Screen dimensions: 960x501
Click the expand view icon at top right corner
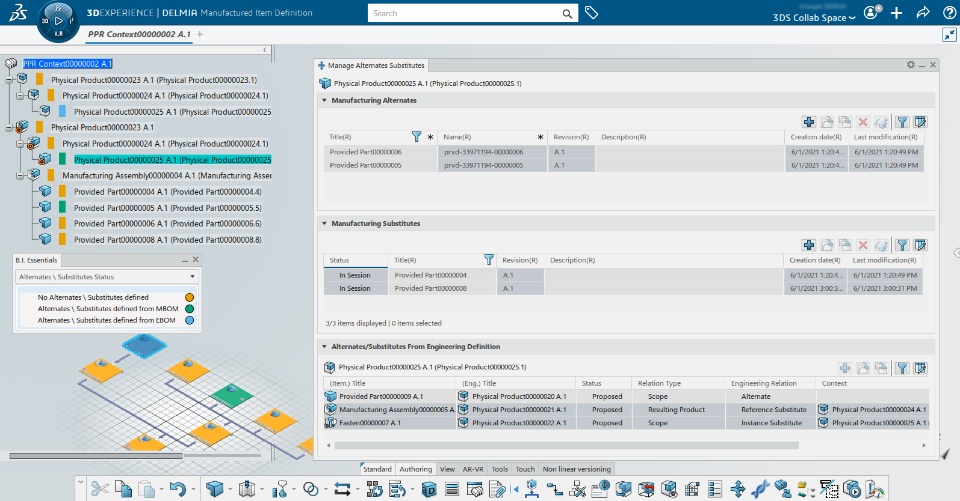(x=949, y=36)
